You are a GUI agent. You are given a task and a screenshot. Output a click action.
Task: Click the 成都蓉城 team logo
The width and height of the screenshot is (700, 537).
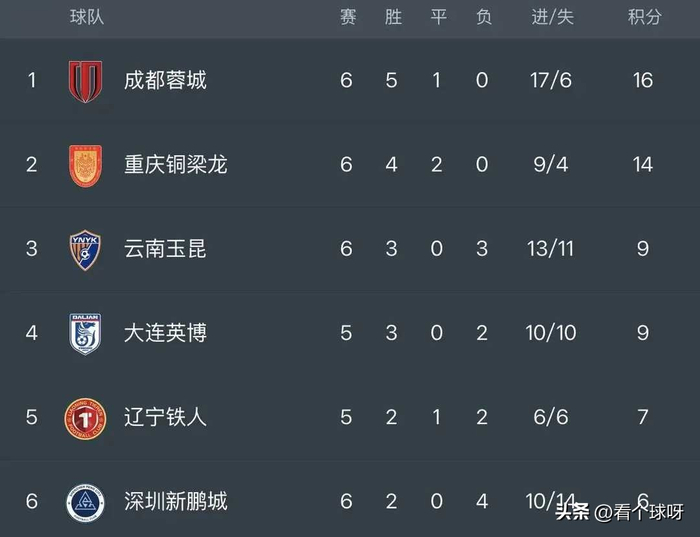click(85, 80)
